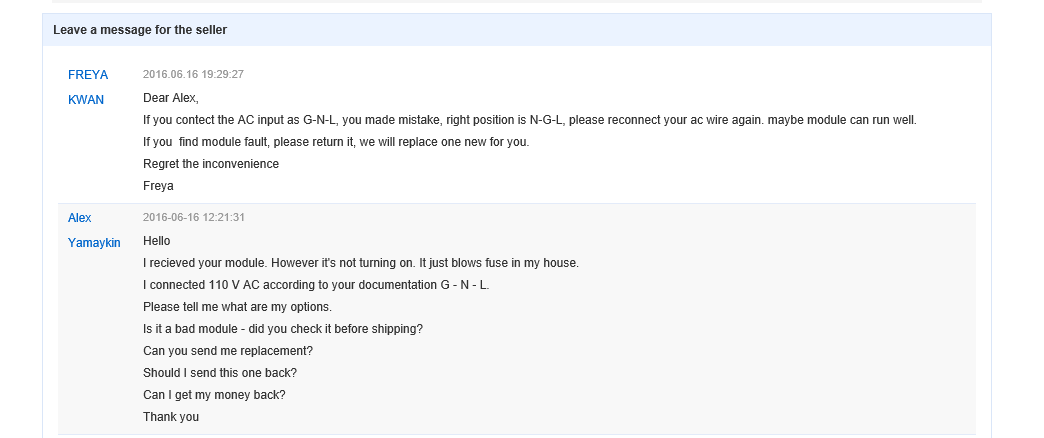Screen dimensions: 1044x438
Task: Open Alex sender name link
Action: coord(80,218)
